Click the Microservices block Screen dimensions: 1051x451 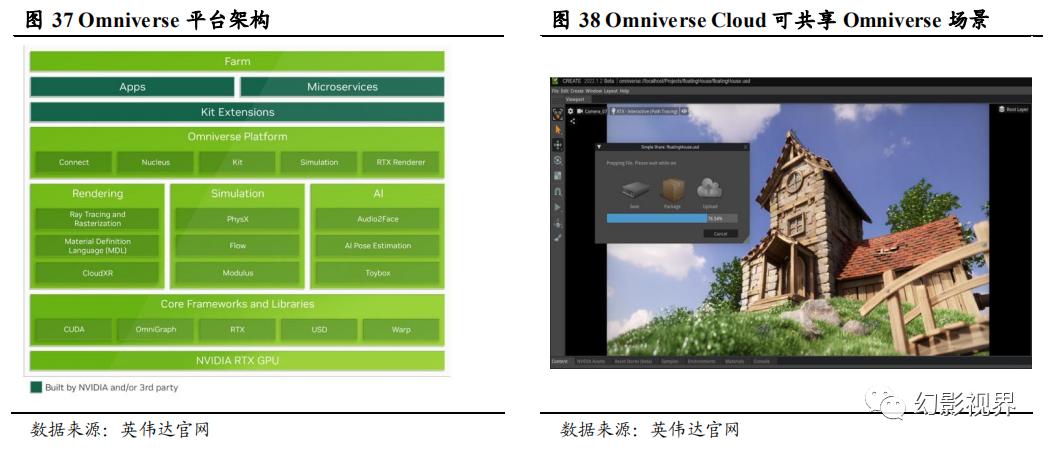coord(343,86)
